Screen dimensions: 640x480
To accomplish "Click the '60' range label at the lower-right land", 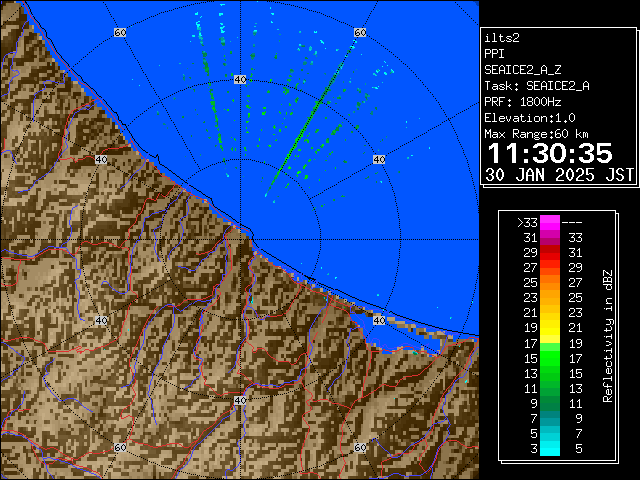I will [360, 448].
